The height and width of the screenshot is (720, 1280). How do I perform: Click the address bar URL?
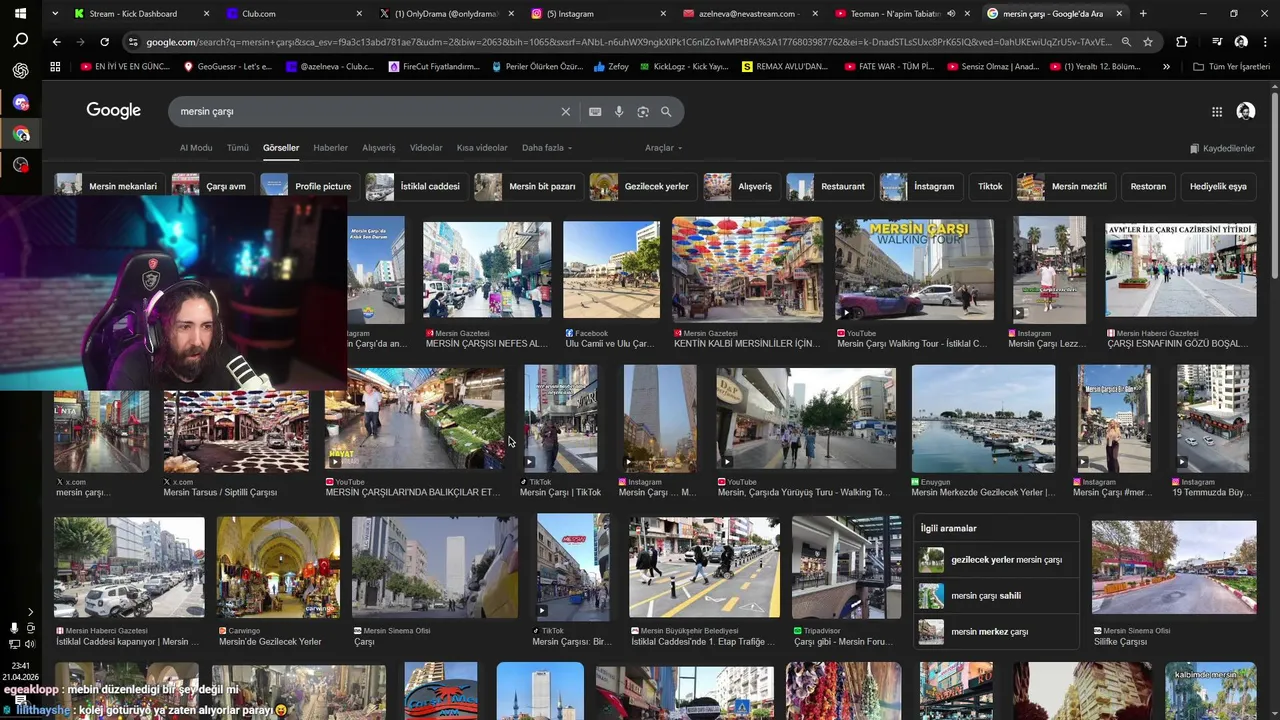[628, 42]
